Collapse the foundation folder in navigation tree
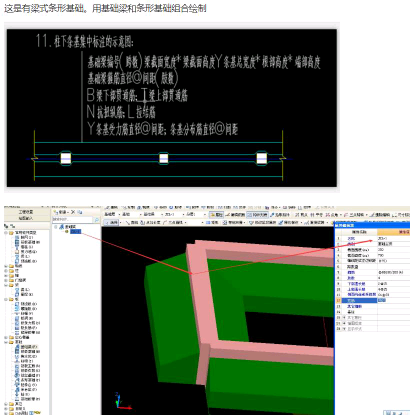 (x=6, y=342)
